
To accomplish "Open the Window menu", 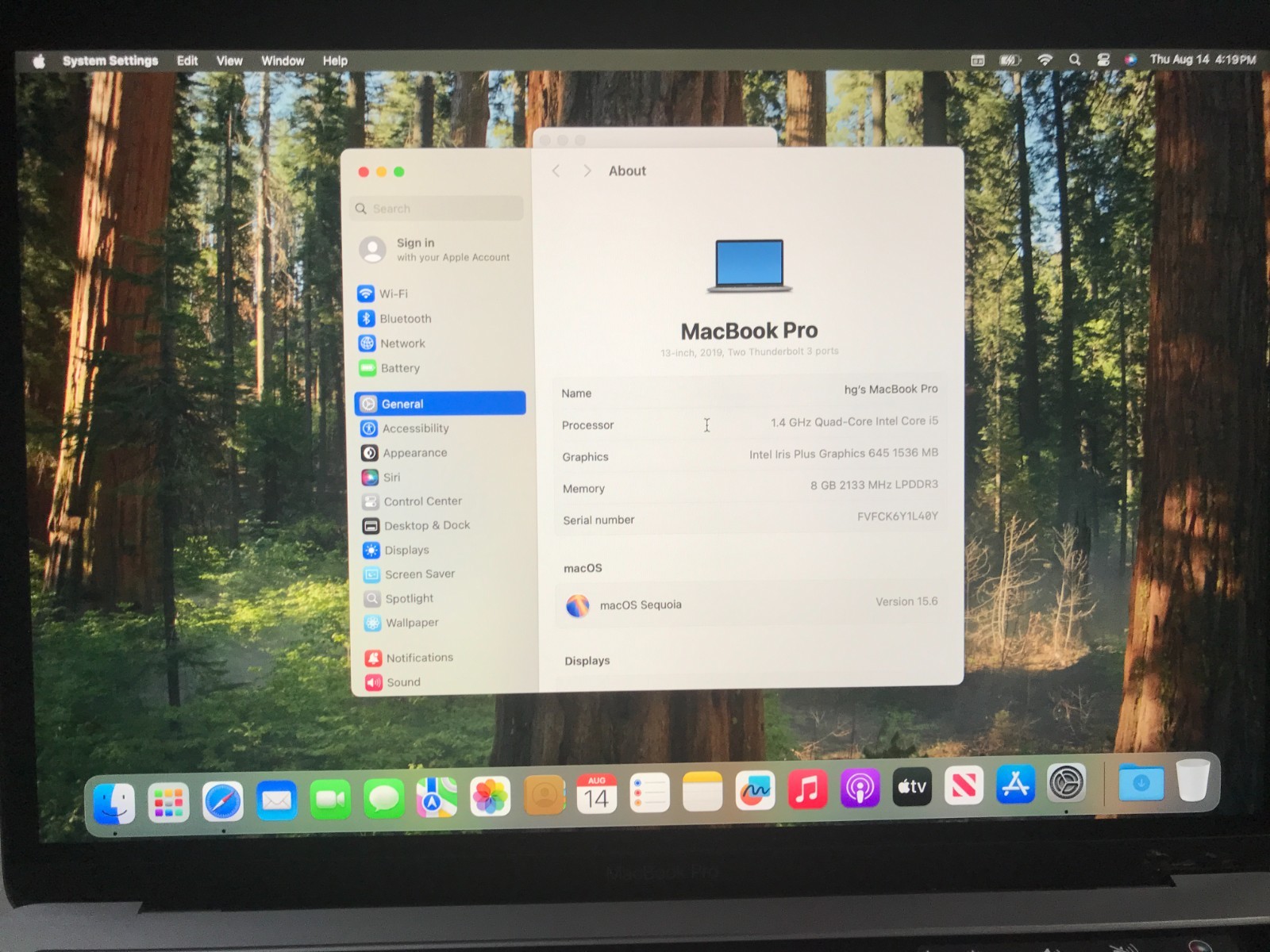I will tap(282, 60).
